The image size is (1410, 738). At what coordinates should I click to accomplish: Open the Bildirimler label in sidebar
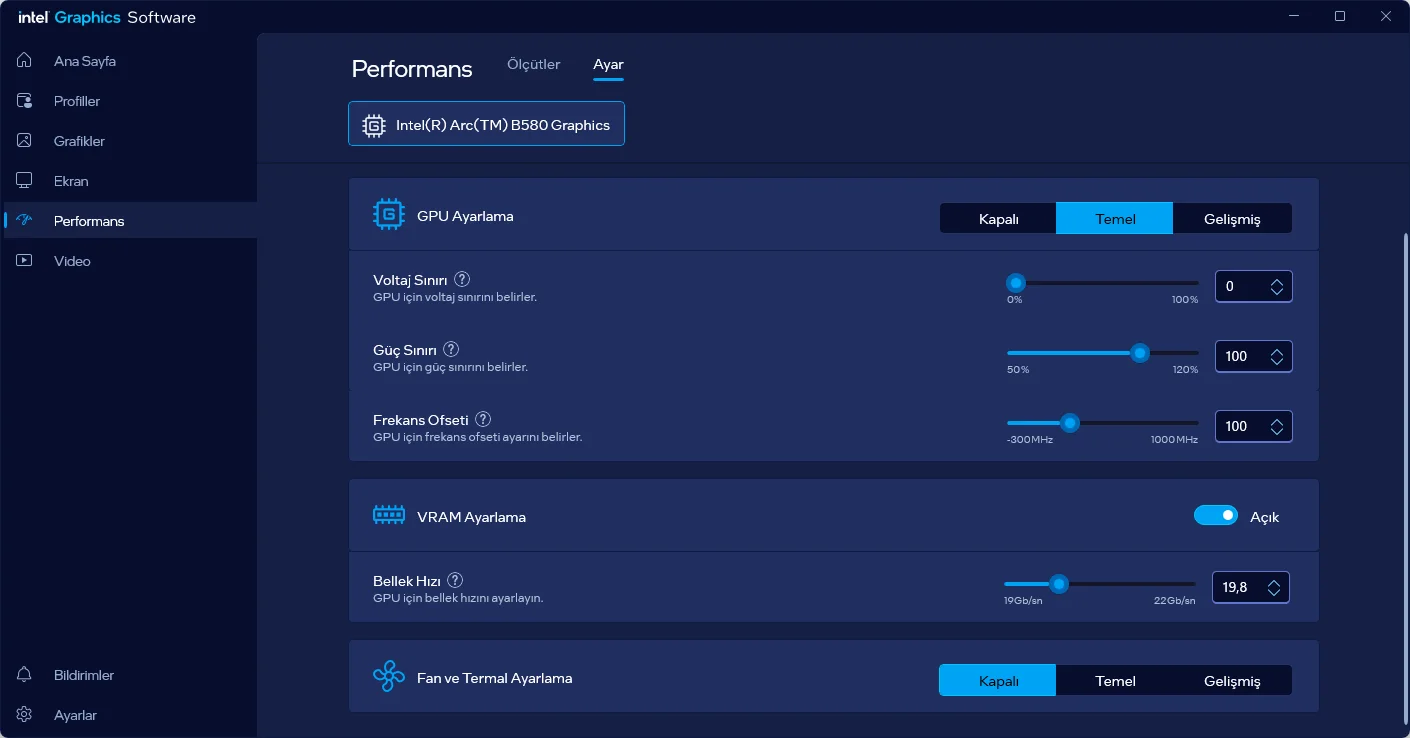(84, 675)
